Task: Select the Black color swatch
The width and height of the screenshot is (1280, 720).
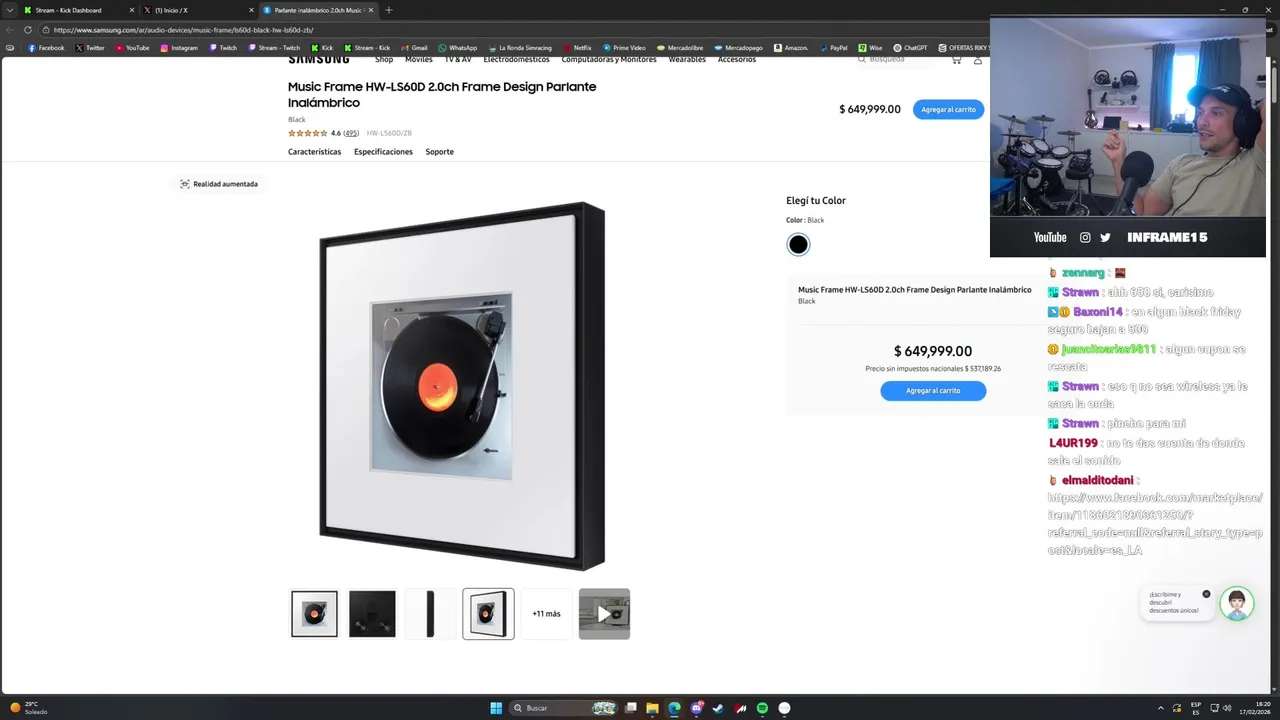Action: [x=798, y=245]
